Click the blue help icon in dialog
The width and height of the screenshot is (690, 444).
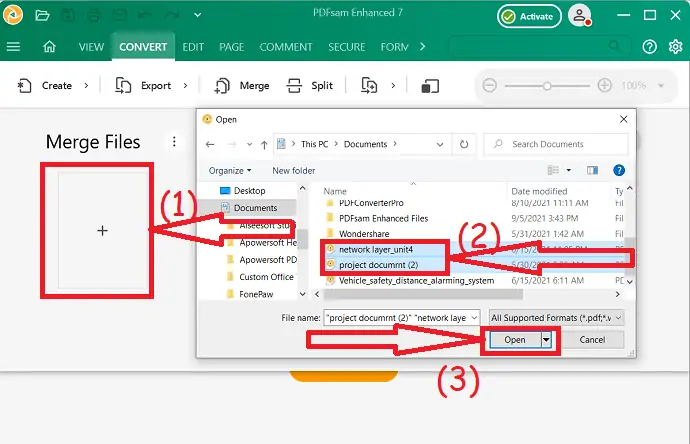tap(619, 170)
